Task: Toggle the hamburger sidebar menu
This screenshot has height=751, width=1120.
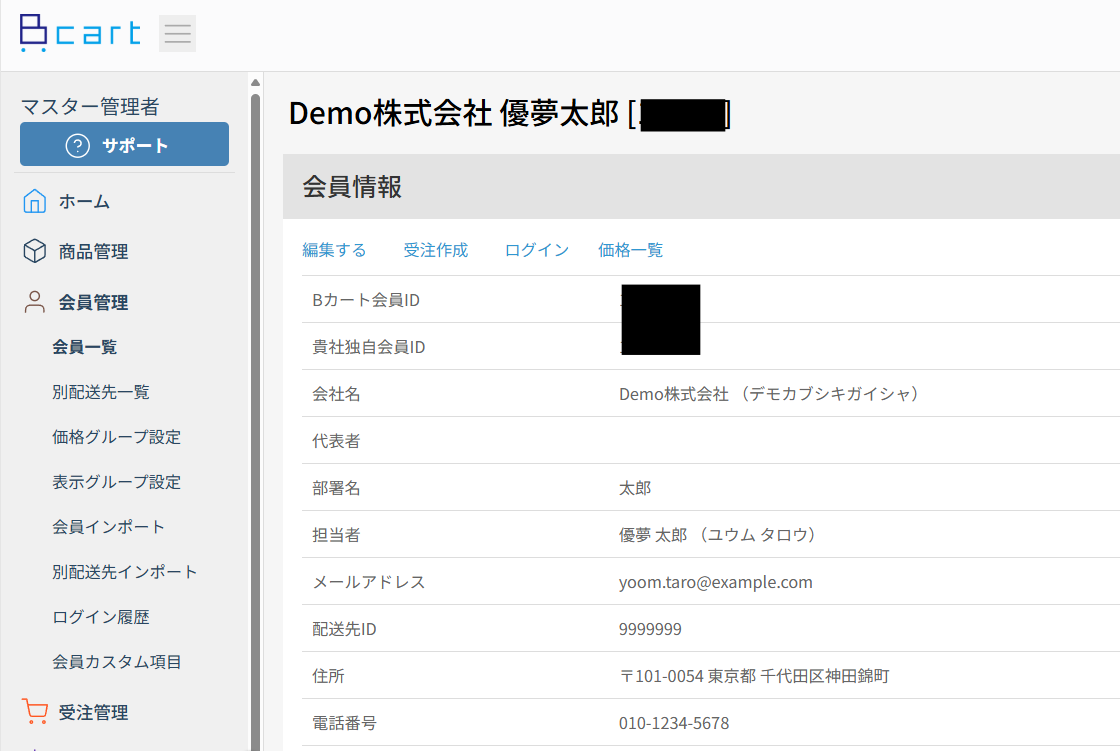Action: pos(177,34)
